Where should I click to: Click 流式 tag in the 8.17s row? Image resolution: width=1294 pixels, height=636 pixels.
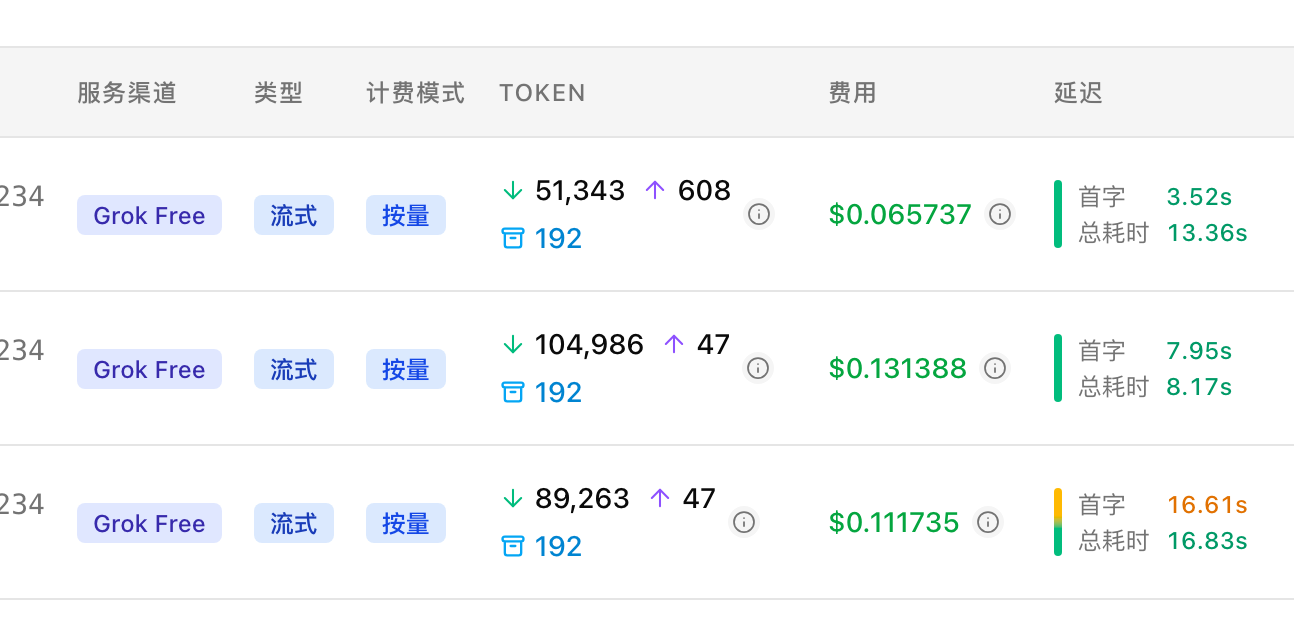294,369
